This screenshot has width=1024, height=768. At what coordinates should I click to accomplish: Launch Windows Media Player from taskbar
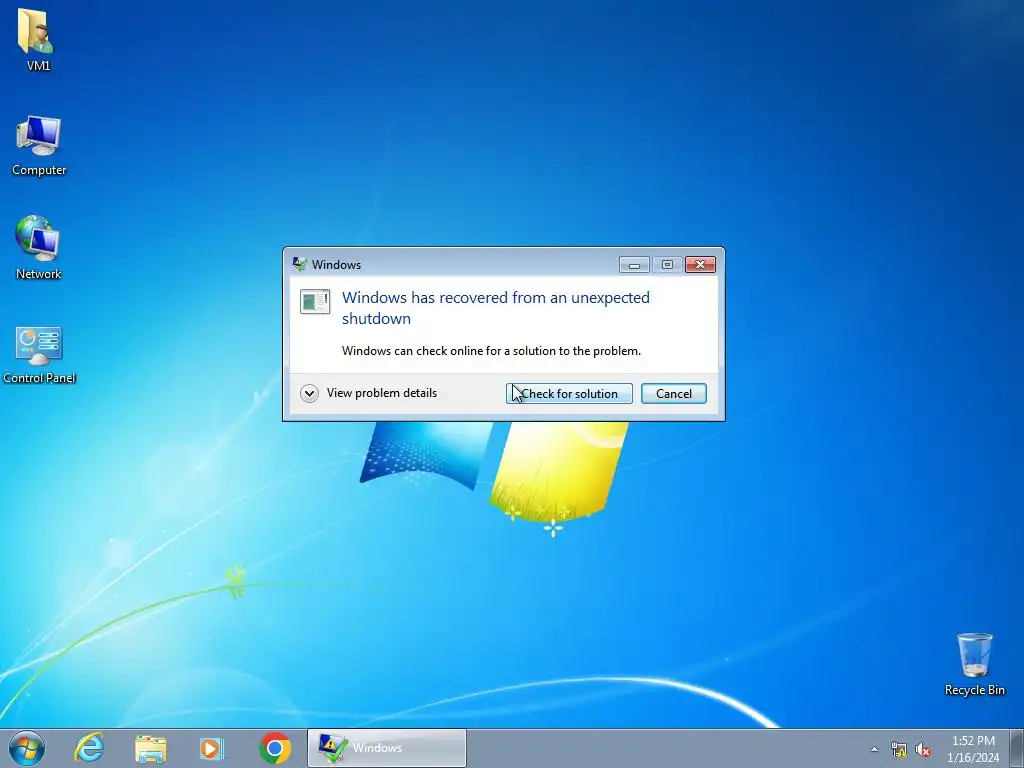[x=212, y=748]
